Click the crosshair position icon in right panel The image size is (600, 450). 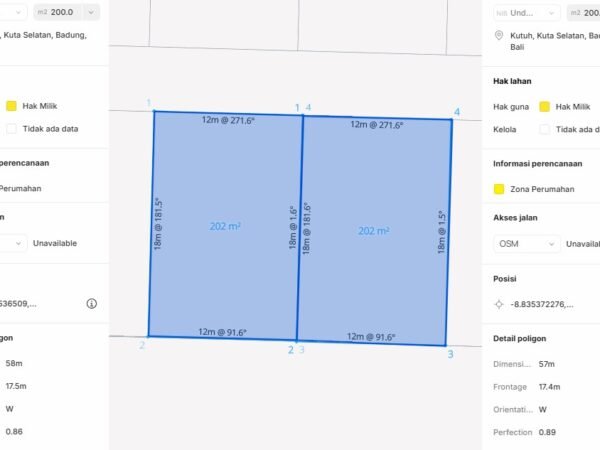499,304
